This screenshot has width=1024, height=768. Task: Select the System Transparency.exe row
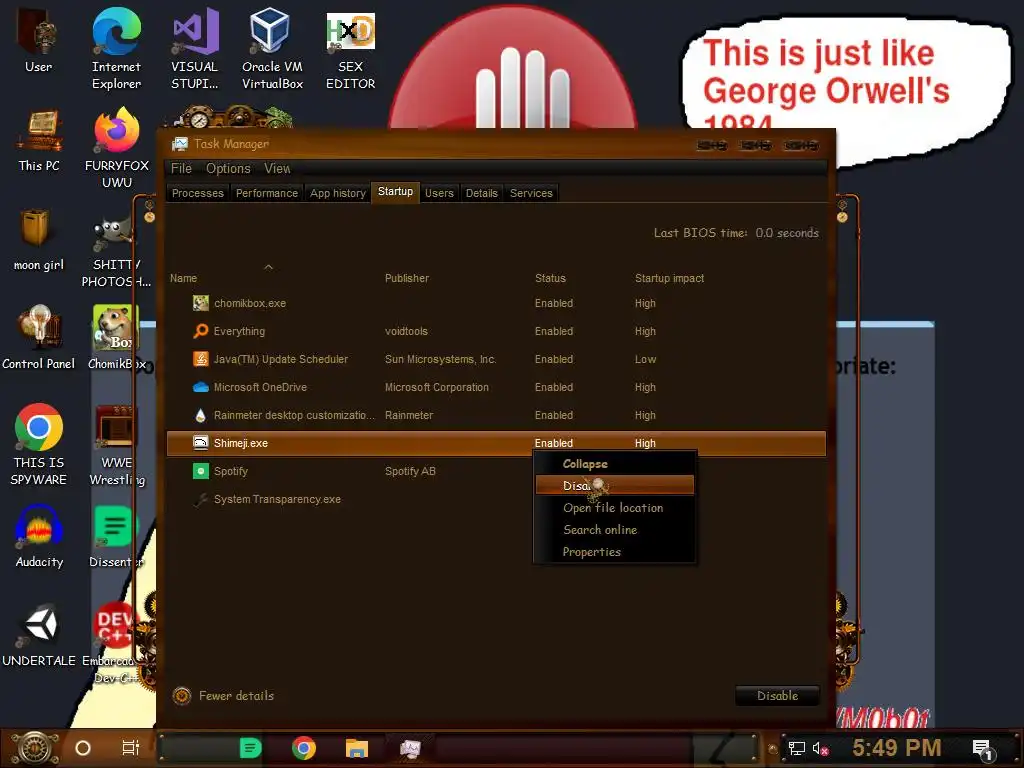(496, 499)
